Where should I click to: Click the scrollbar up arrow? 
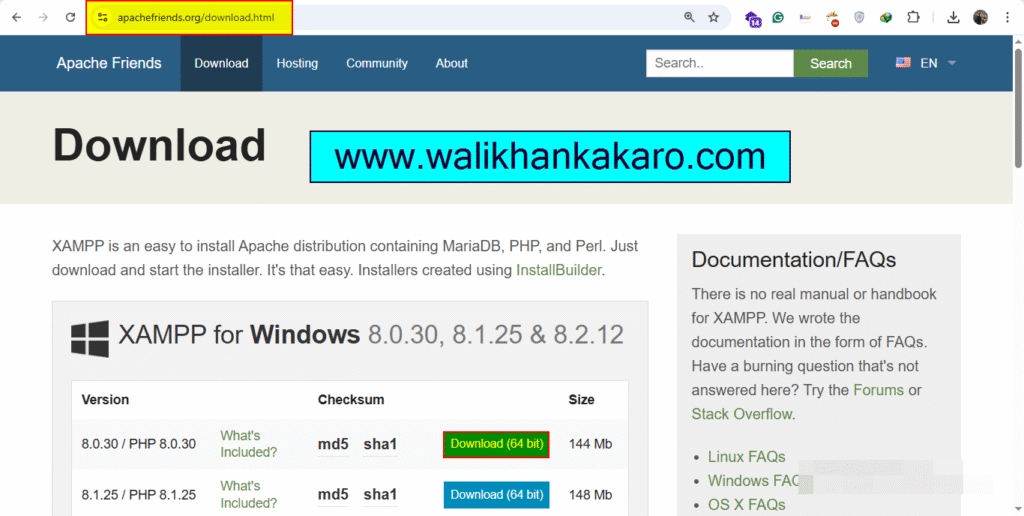tap(1017, 42)
